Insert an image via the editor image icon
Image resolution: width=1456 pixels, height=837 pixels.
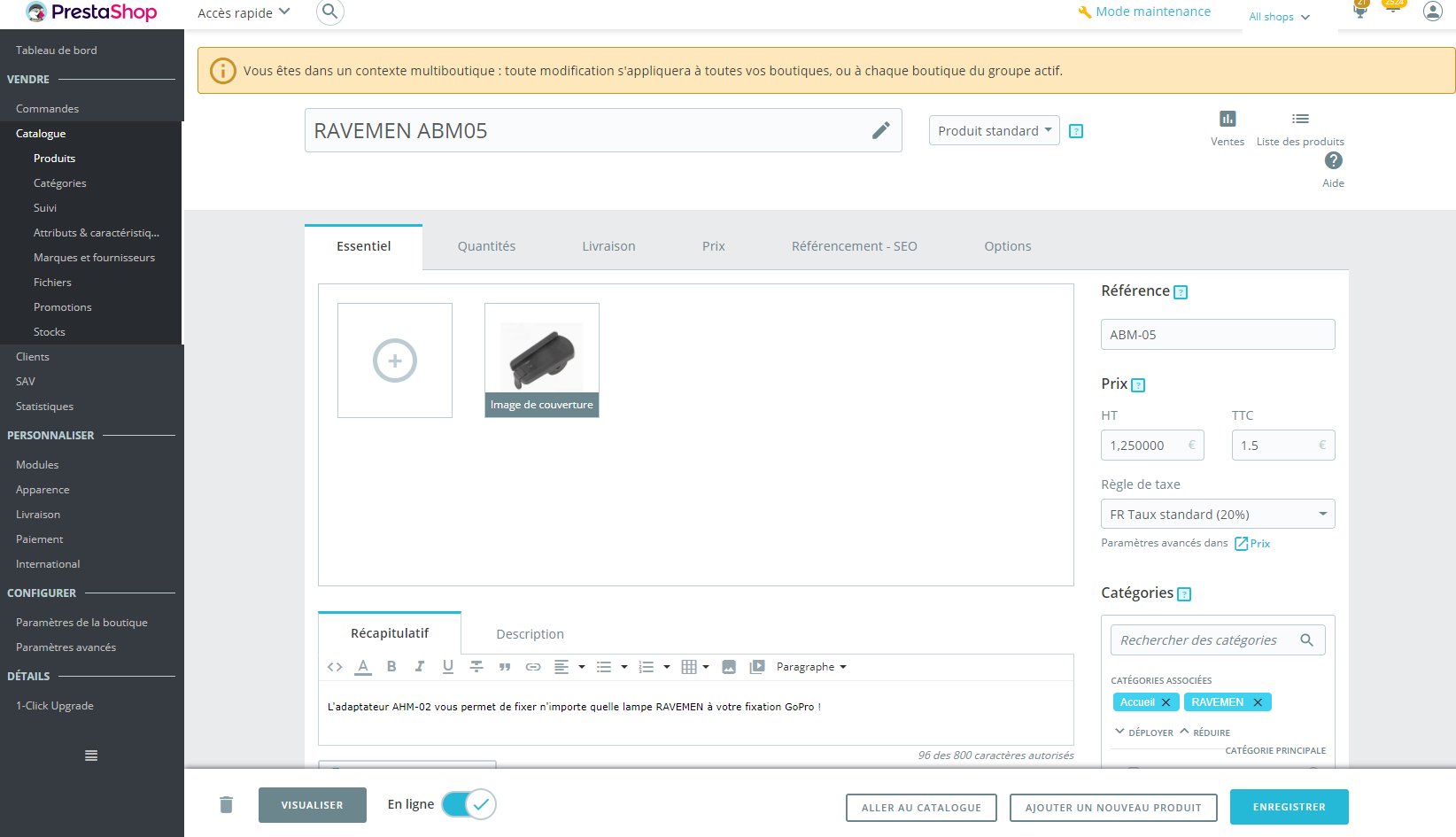click(x=729, y=666)
